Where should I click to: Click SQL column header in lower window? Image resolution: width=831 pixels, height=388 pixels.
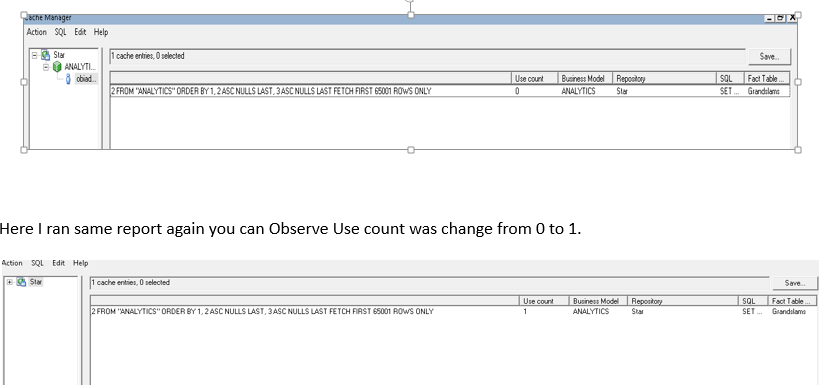point(754,301)
